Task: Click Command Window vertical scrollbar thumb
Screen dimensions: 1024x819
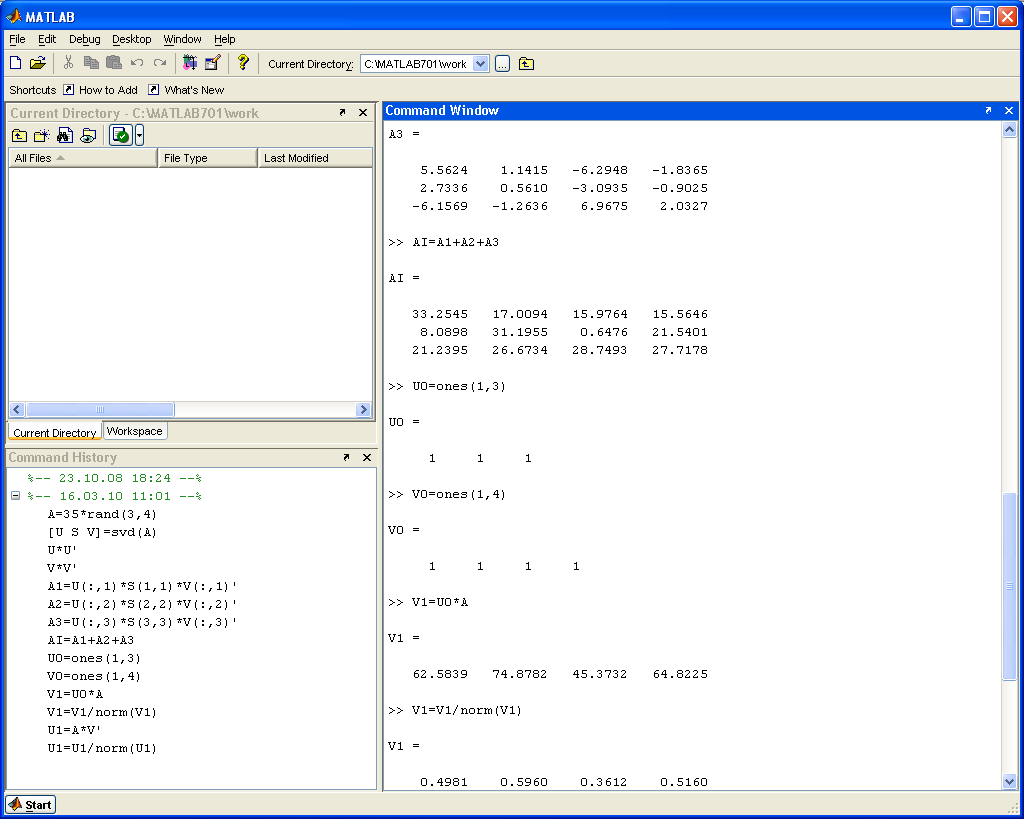Action: click(x=1009, y=586)
